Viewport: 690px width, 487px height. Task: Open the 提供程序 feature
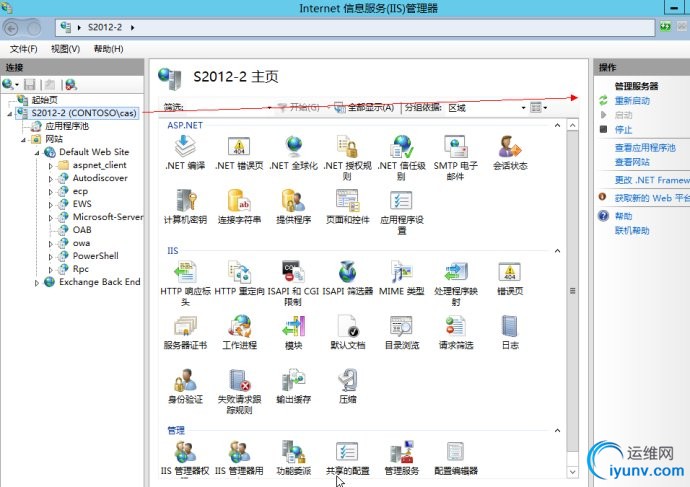point(294,207)
